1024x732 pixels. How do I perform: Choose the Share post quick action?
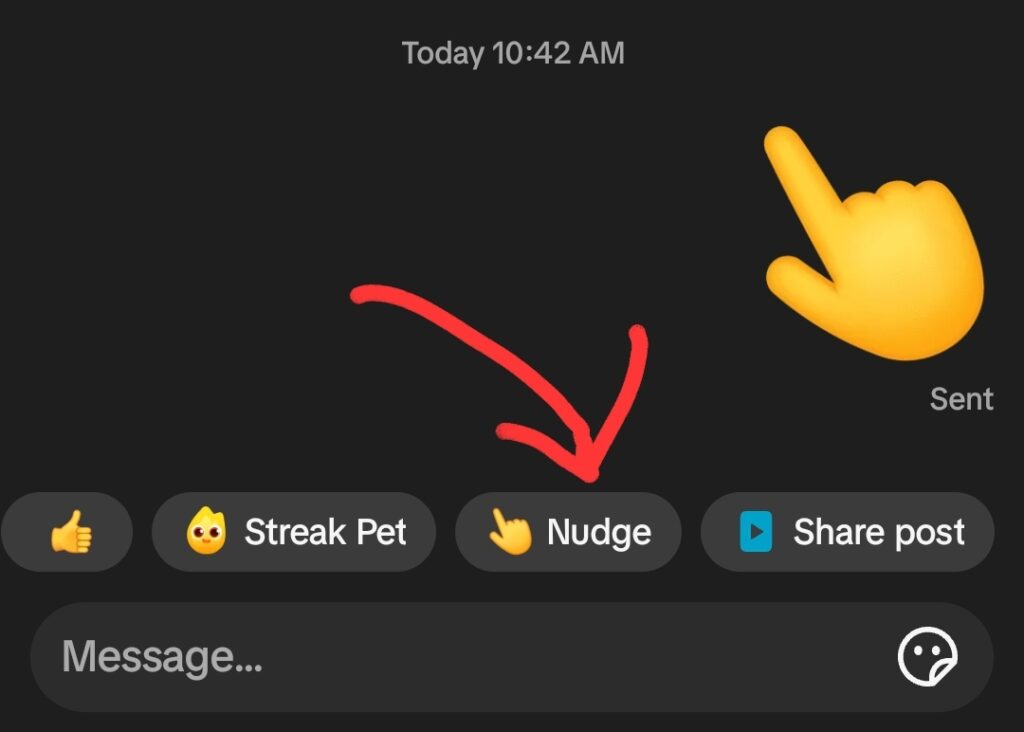pos(848,532)
